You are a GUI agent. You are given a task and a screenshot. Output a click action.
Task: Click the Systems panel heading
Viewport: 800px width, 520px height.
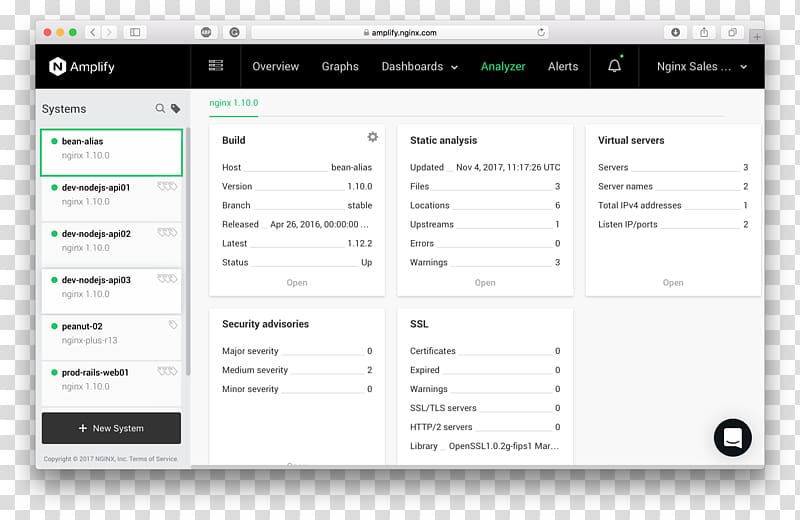[x=64, y=109]
